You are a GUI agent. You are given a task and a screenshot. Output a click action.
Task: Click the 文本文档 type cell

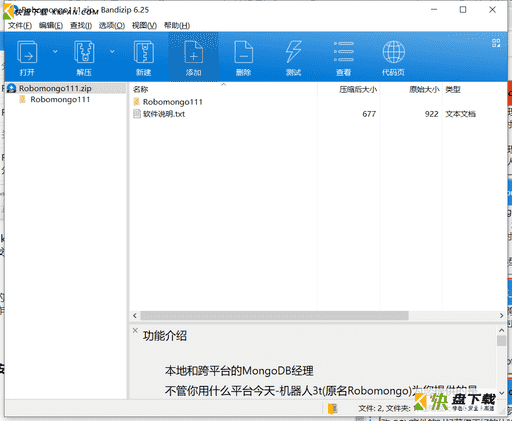point(461,114)
